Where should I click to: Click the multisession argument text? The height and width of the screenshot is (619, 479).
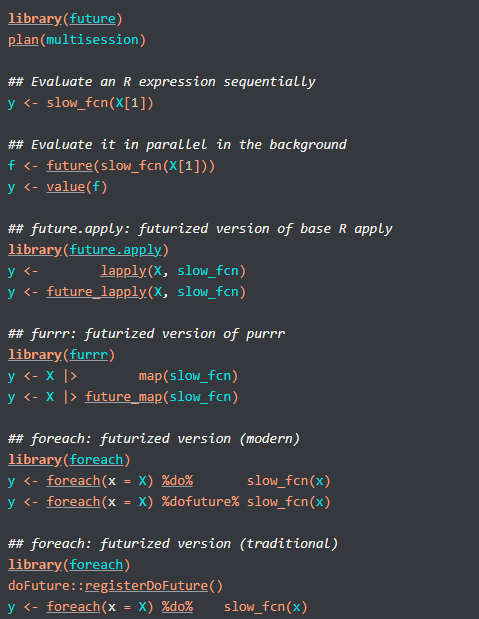click(x=93, y=40)
